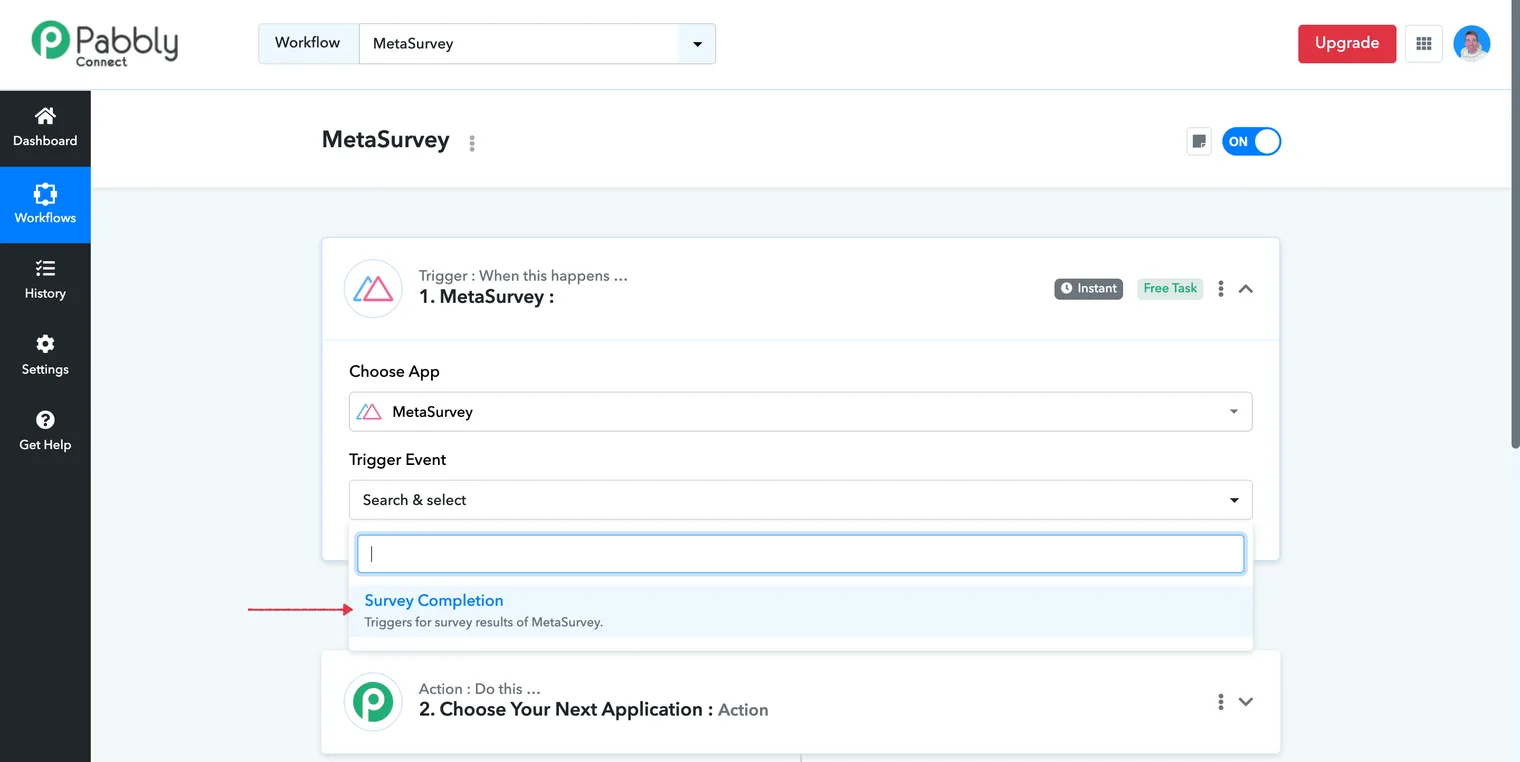Open the Trigger Event Search & select dropdown
The height and width of the screenshot is (762, 1520).
coord(800,500)
